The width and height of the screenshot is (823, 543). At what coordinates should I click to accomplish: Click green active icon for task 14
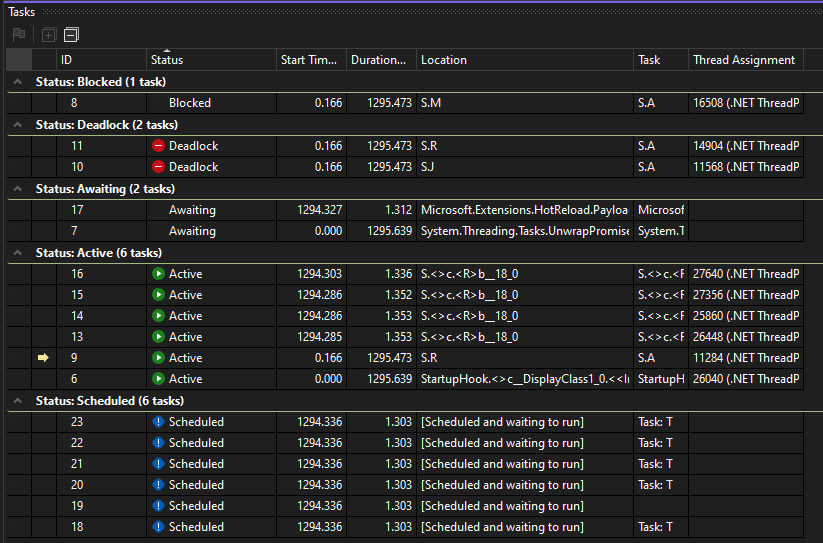[x=159, y=316]
